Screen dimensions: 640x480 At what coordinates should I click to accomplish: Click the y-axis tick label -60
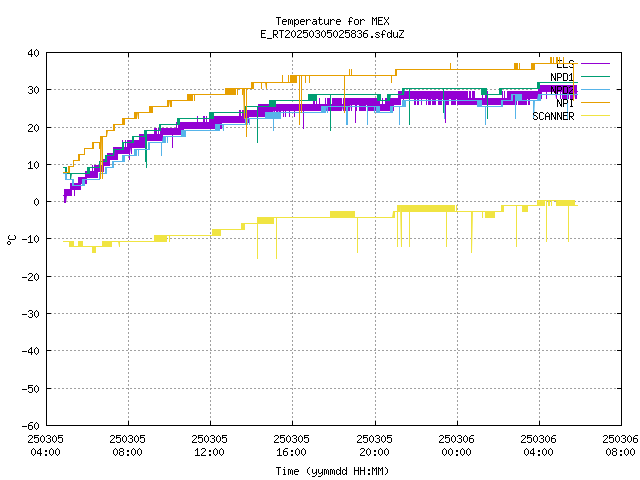coord(31,426)
